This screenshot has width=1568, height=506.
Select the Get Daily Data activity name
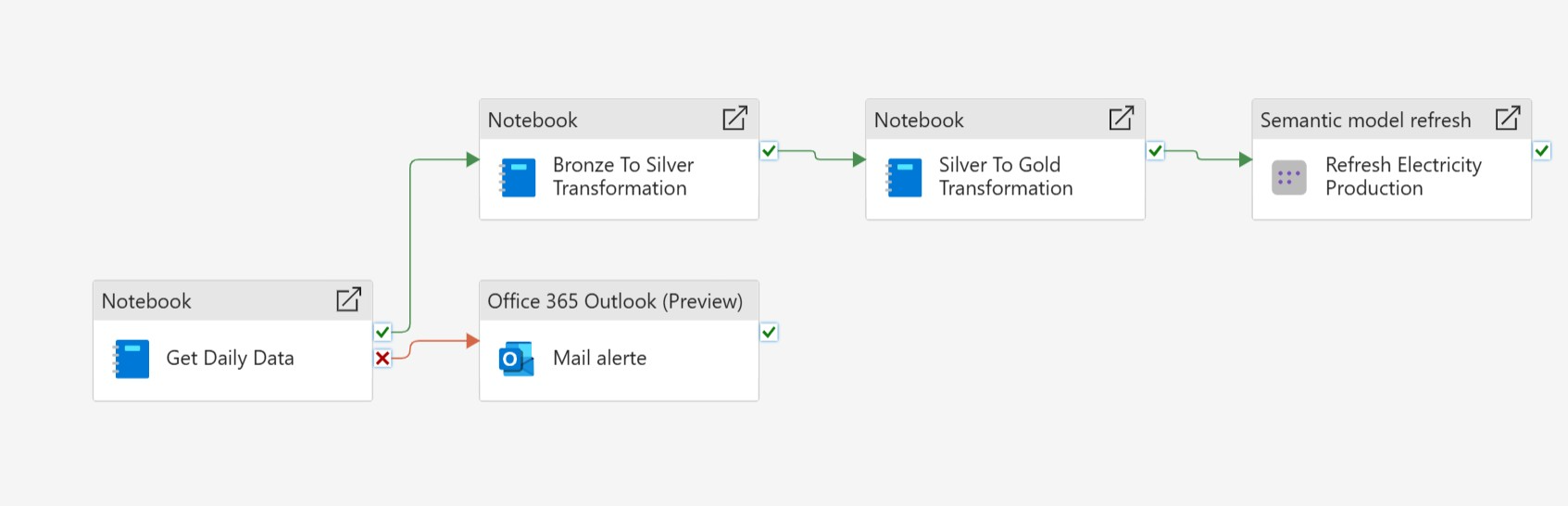tap(230, 358)
